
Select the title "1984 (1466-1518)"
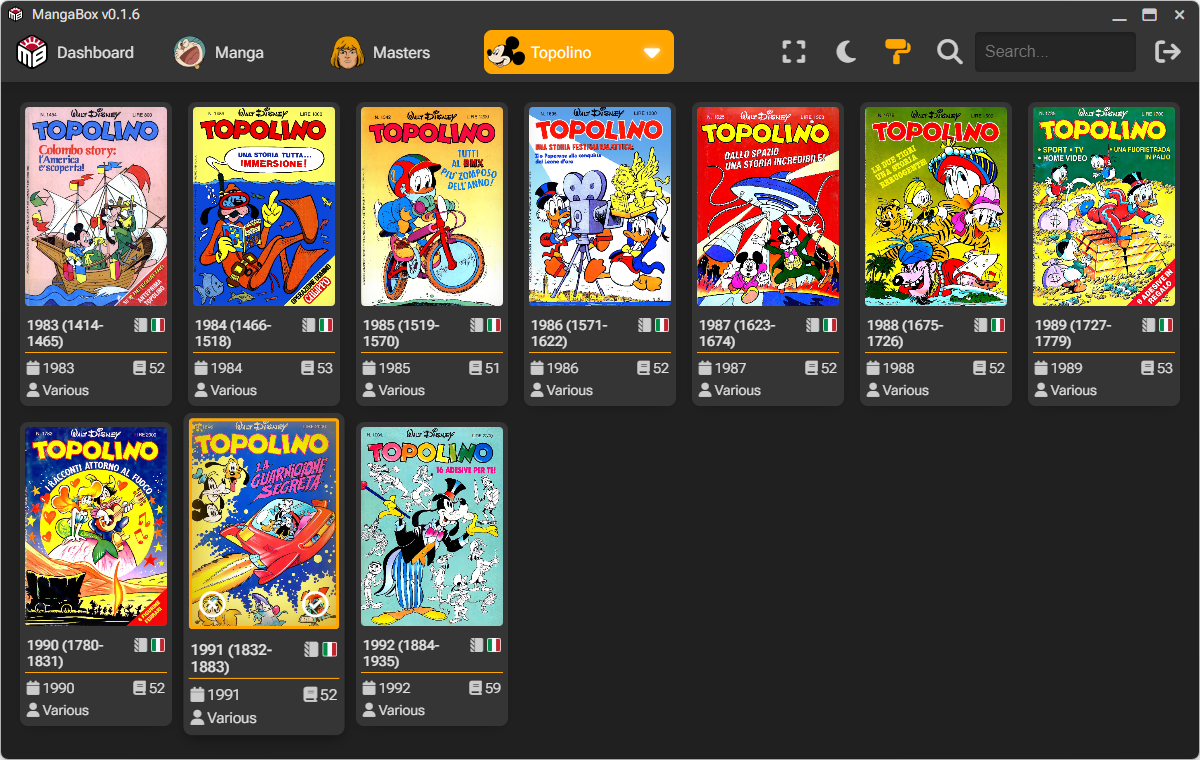click(235, 333)
